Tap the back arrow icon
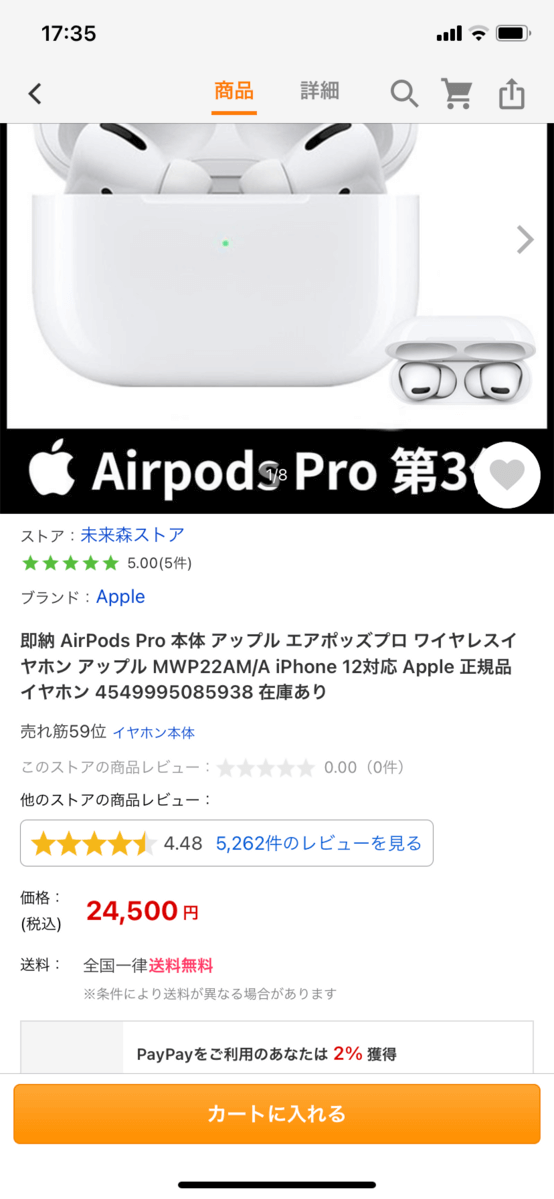The width and height of the screenshot is (554, 1199). (x=34, y=94)
